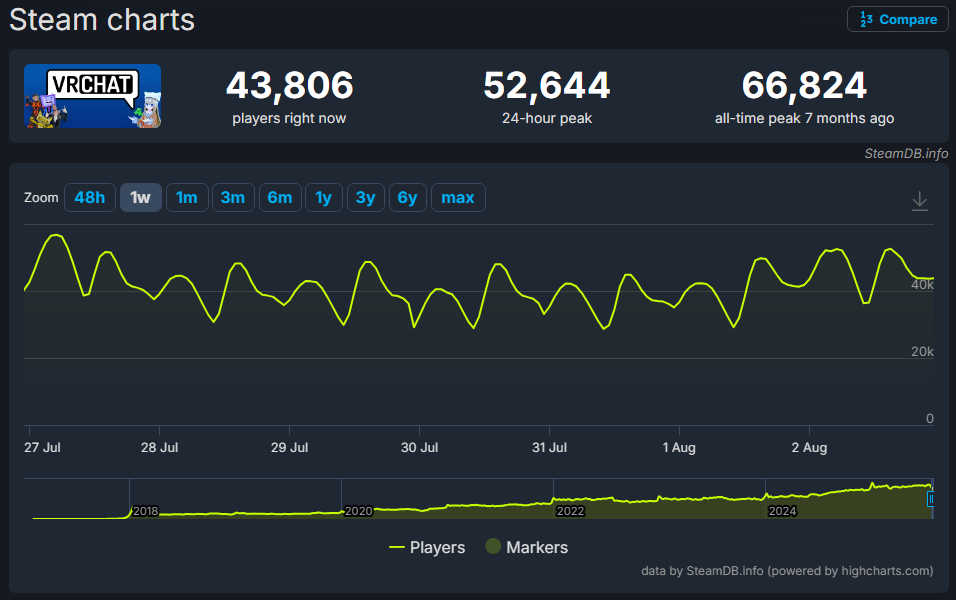Choose the 3m zoom option

tap(233, 197)
